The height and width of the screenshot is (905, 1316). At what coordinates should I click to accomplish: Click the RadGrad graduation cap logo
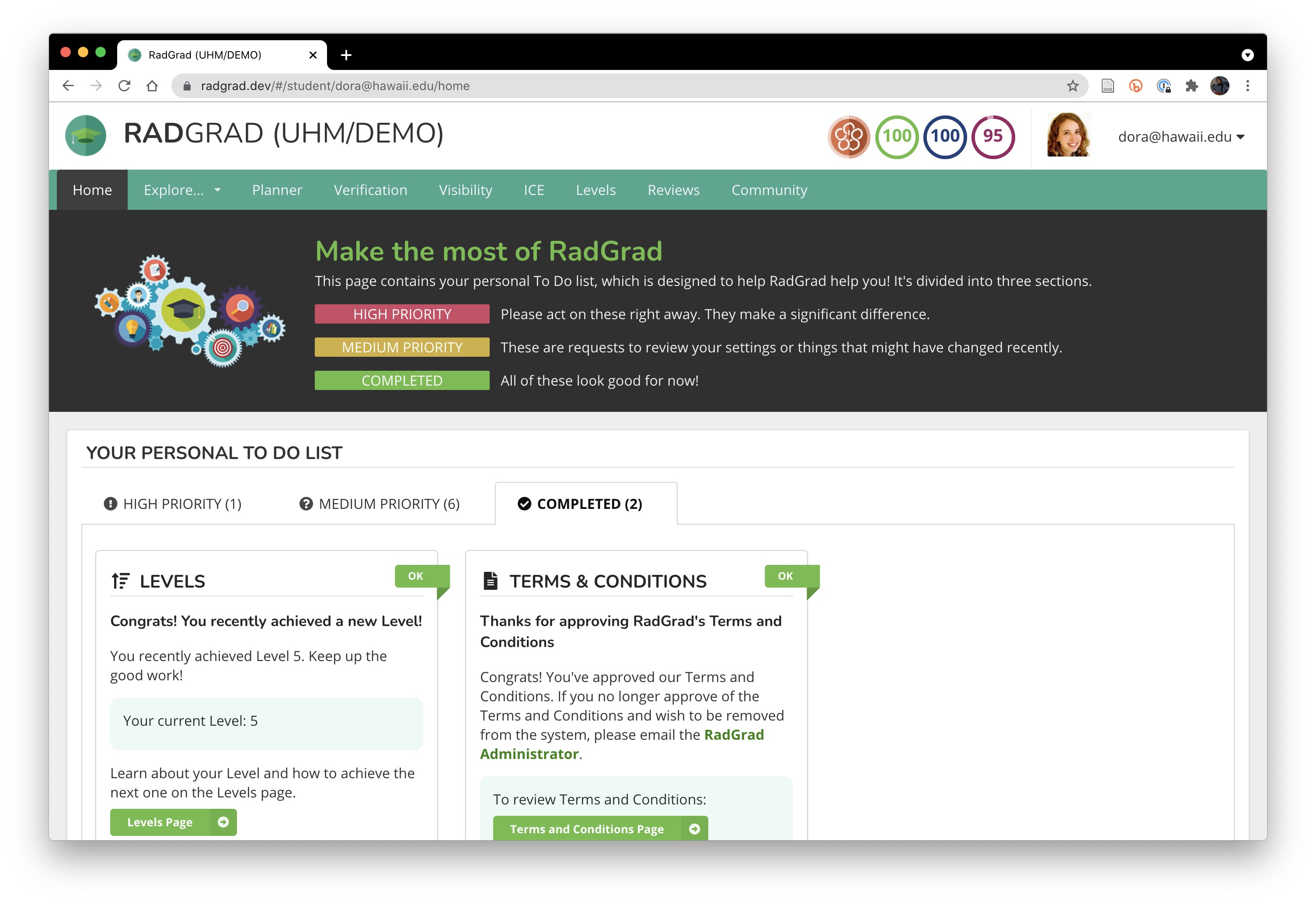point(86,136)
